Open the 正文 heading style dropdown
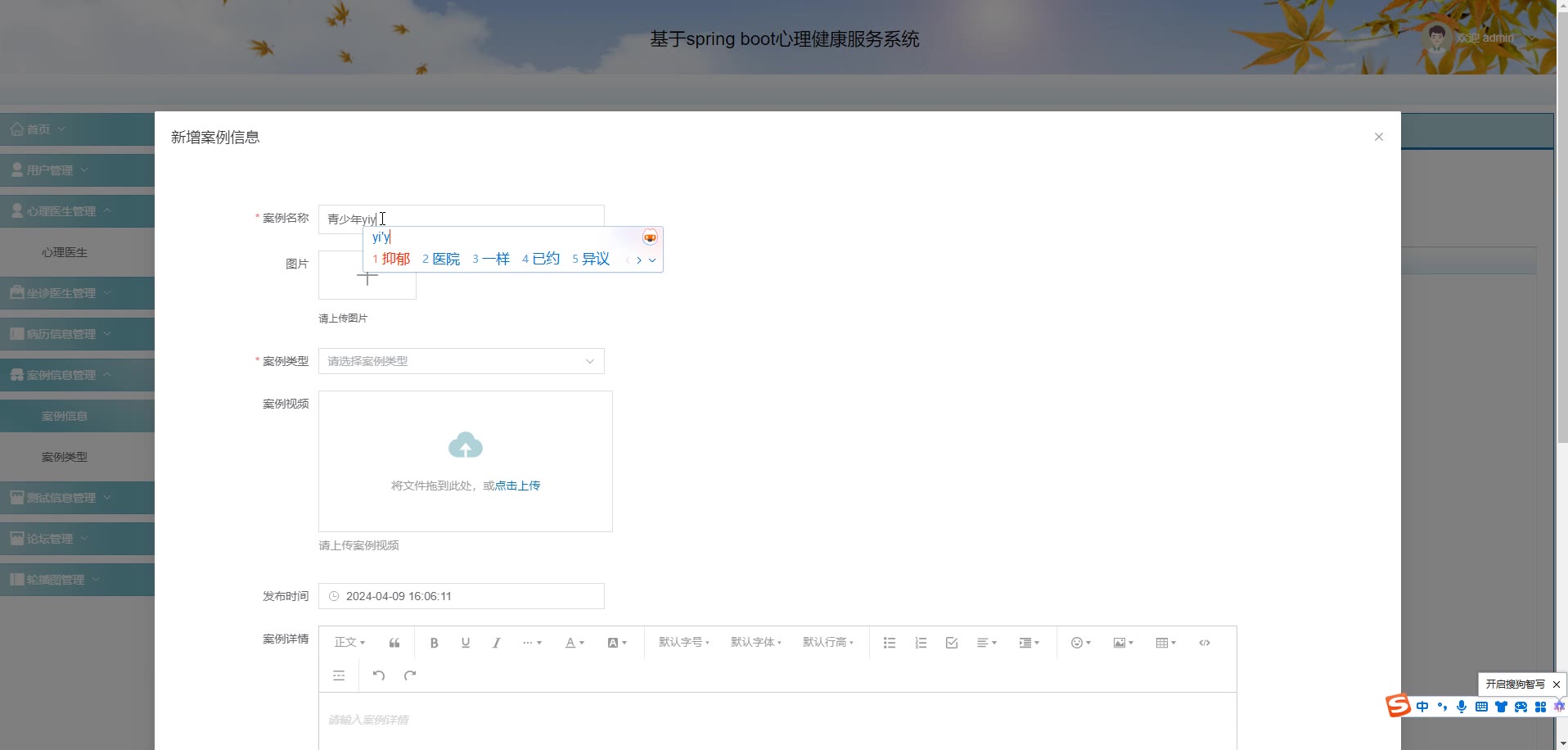This screenshot has height=750, width=1568. point(349,643)
